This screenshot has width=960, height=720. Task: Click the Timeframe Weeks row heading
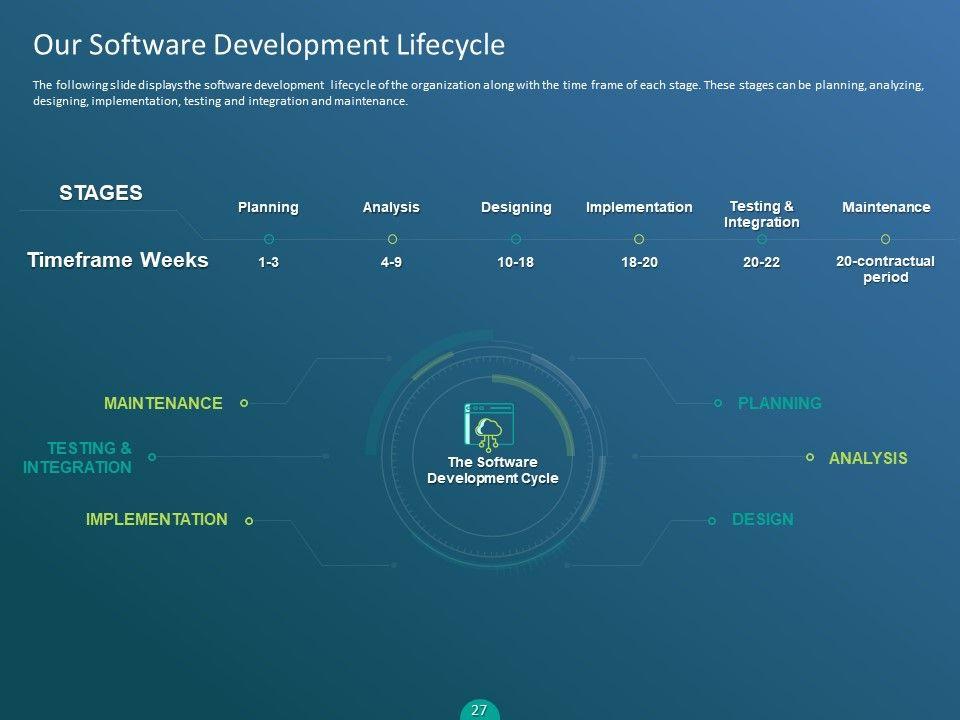point(118,260)
